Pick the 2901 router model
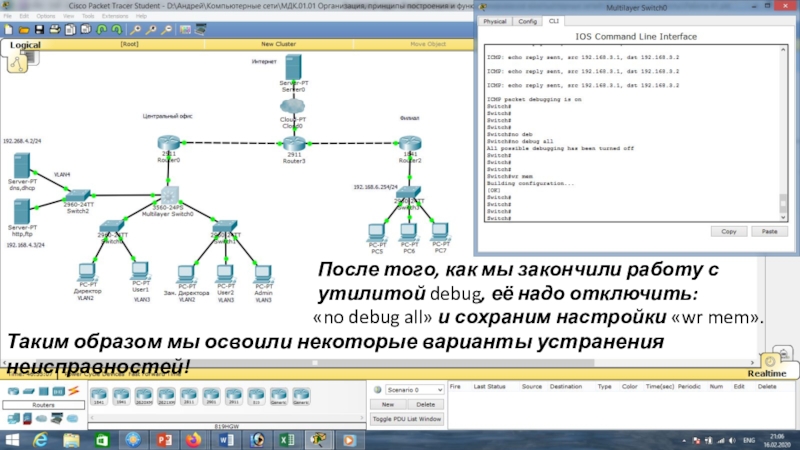The height and width of the screenshot is (450, 800). tap(211, 396)
